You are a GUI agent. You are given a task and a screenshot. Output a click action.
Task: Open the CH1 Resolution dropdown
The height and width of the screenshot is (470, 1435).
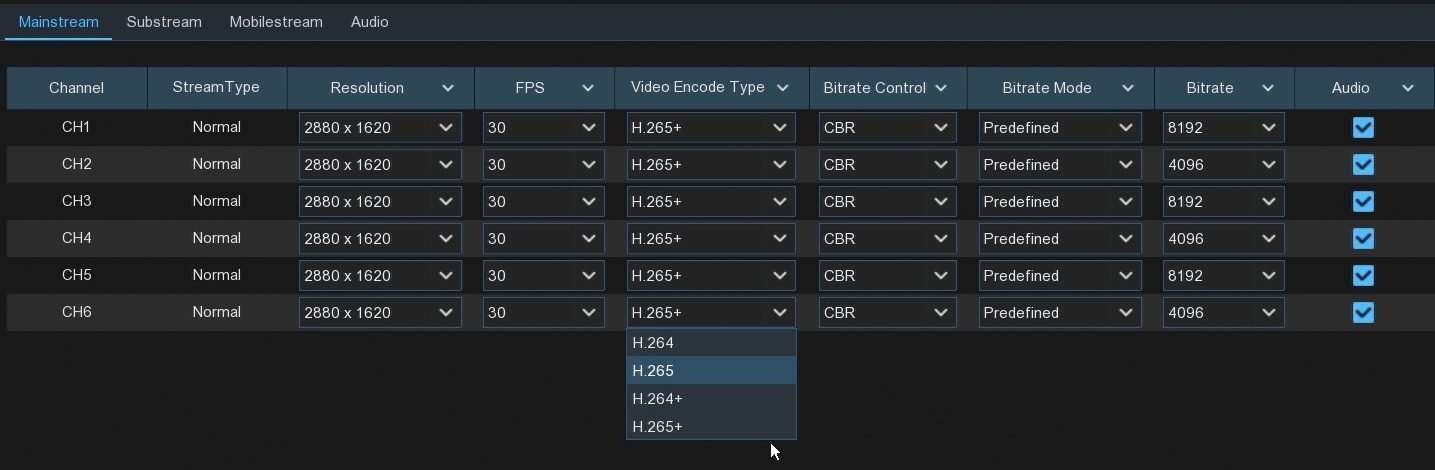coord(380,128)
